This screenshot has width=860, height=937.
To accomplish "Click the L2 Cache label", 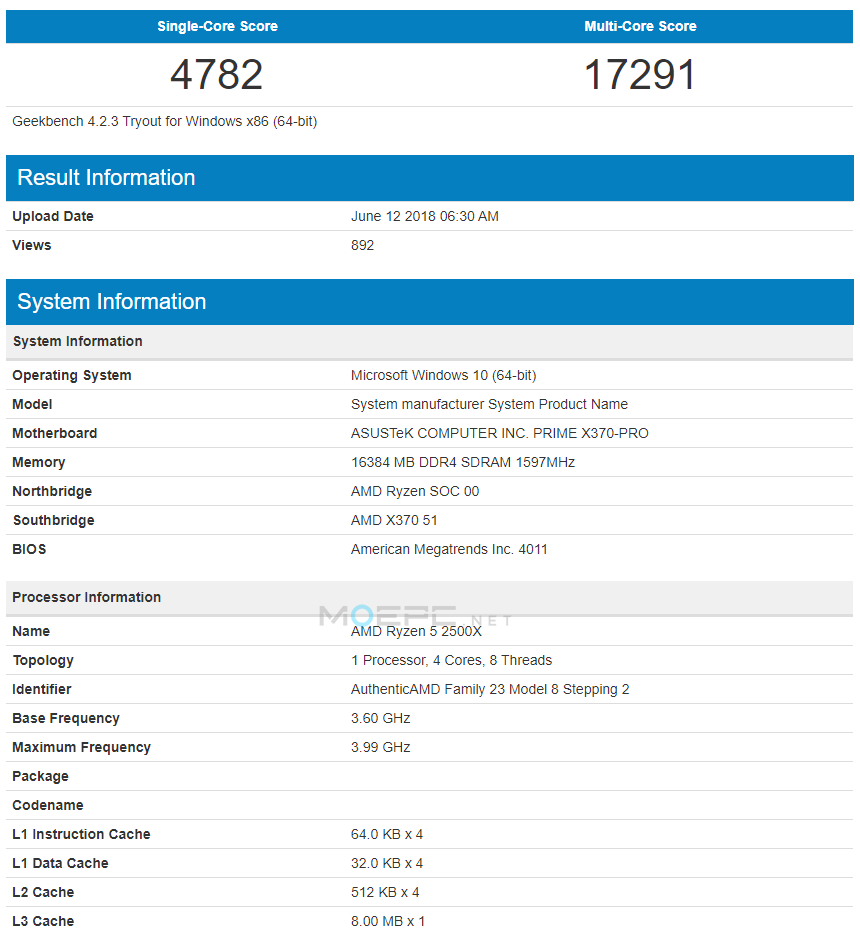I will point(43,892).
